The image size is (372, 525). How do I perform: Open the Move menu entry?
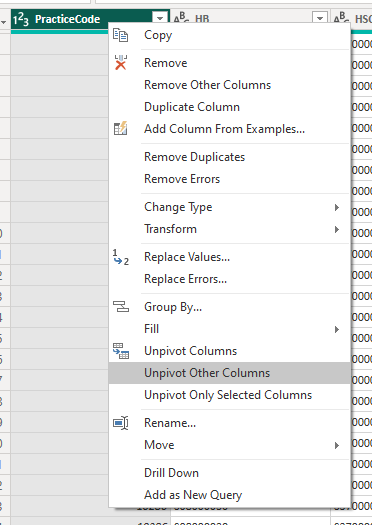tap(229, 445)
